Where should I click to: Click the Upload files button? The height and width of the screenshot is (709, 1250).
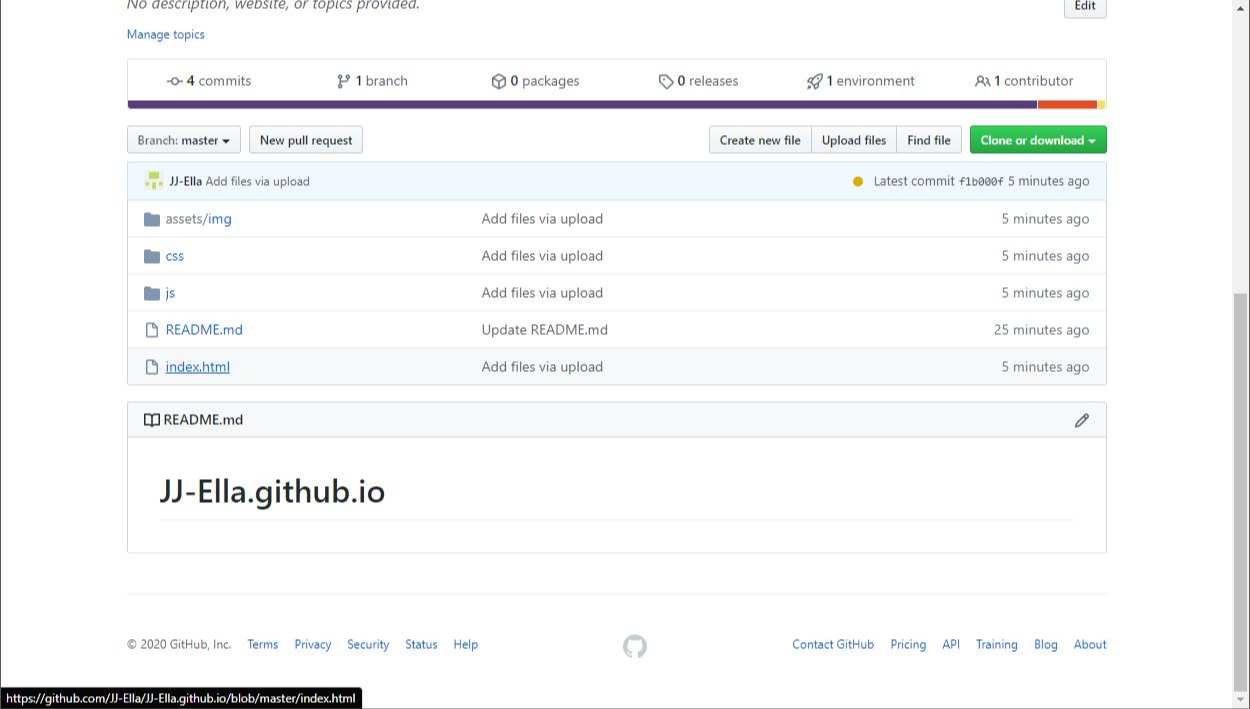tap(854, 140)
